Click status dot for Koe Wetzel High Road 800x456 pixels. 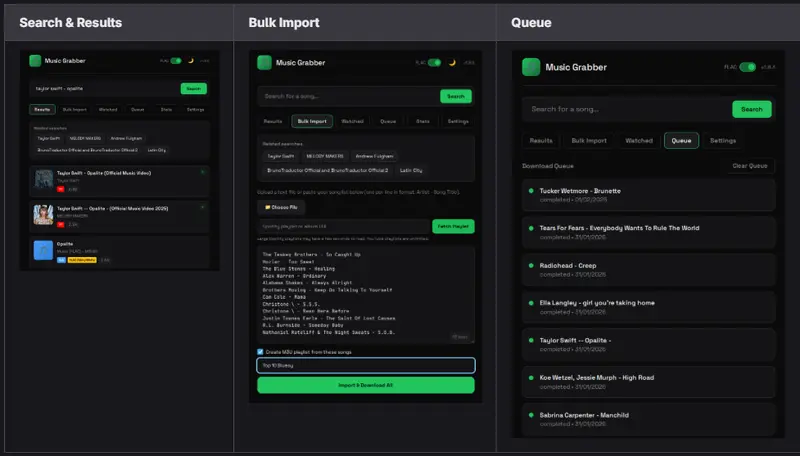coord(531,377)
